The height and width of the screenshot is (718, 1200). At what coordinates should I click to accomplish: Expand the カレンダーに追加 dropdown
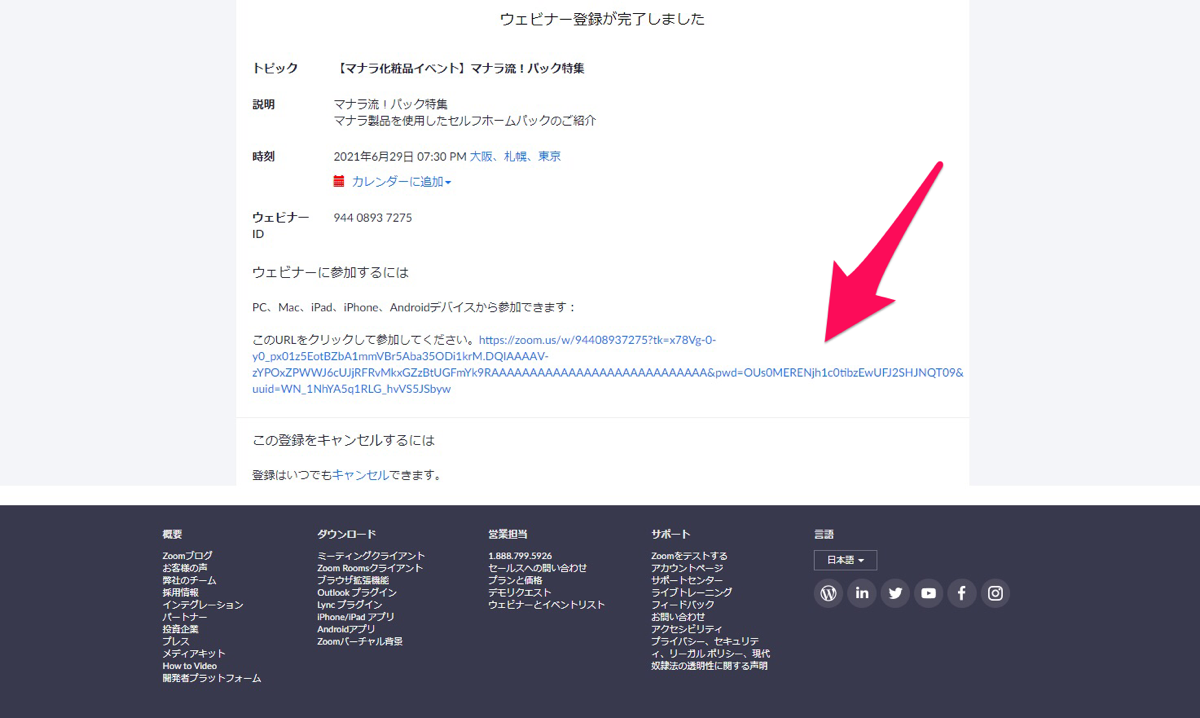401,182
